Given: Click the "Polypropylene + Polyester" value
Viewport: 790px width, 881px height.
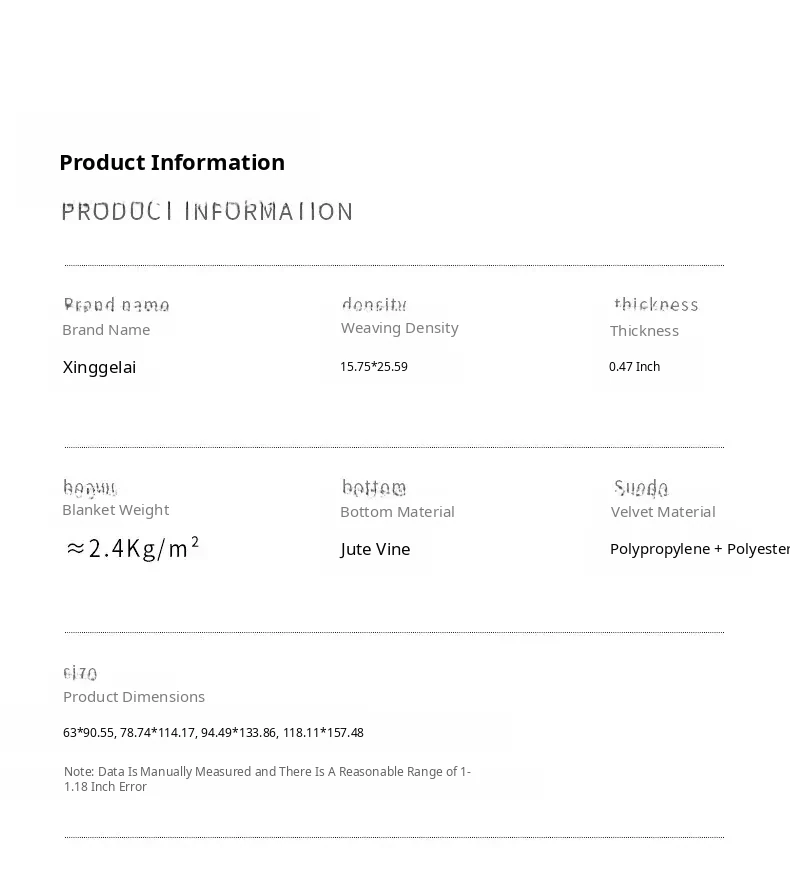Looking at the screenshot, I should pyautogui.click(x=699, y=549).
